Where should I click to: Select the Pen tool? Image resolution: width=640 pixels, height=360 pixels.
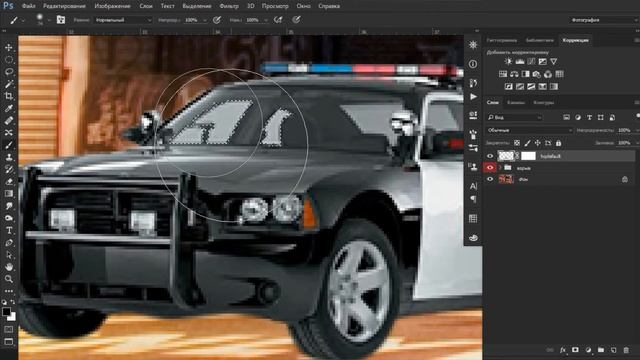click(9, 243)
